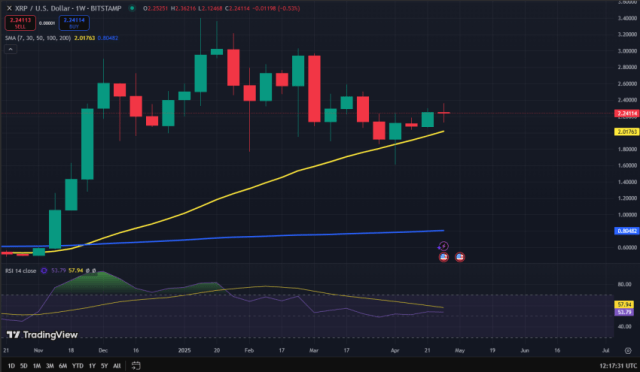Click the blue 0.80482 SMA price label

click(627, 231)
